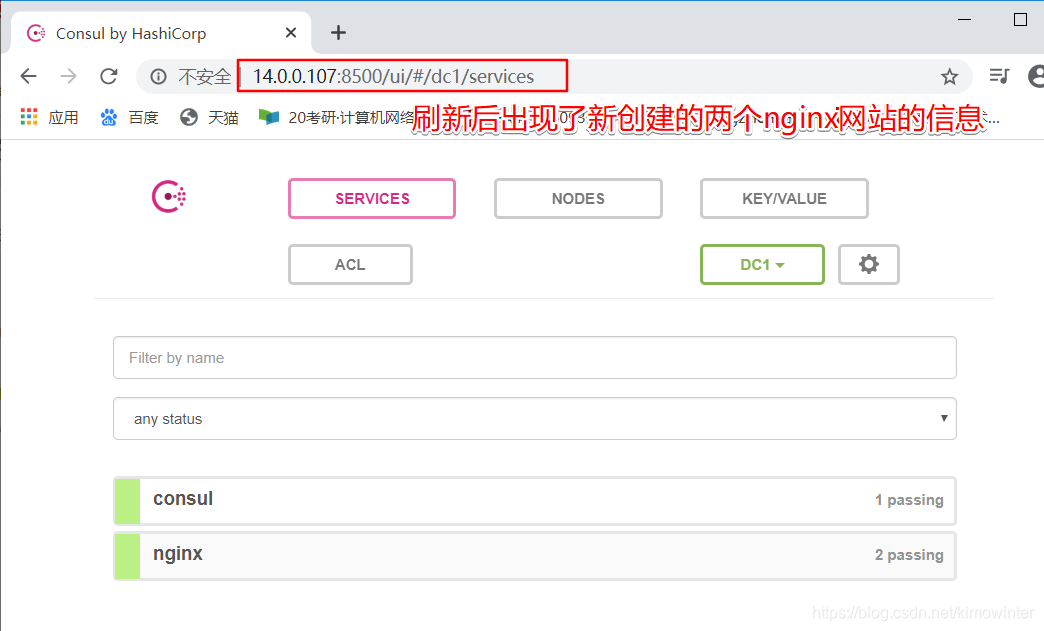The image size is (1044, 631).
Task: Click the address bar URL
Action: (x=393, y=77)
